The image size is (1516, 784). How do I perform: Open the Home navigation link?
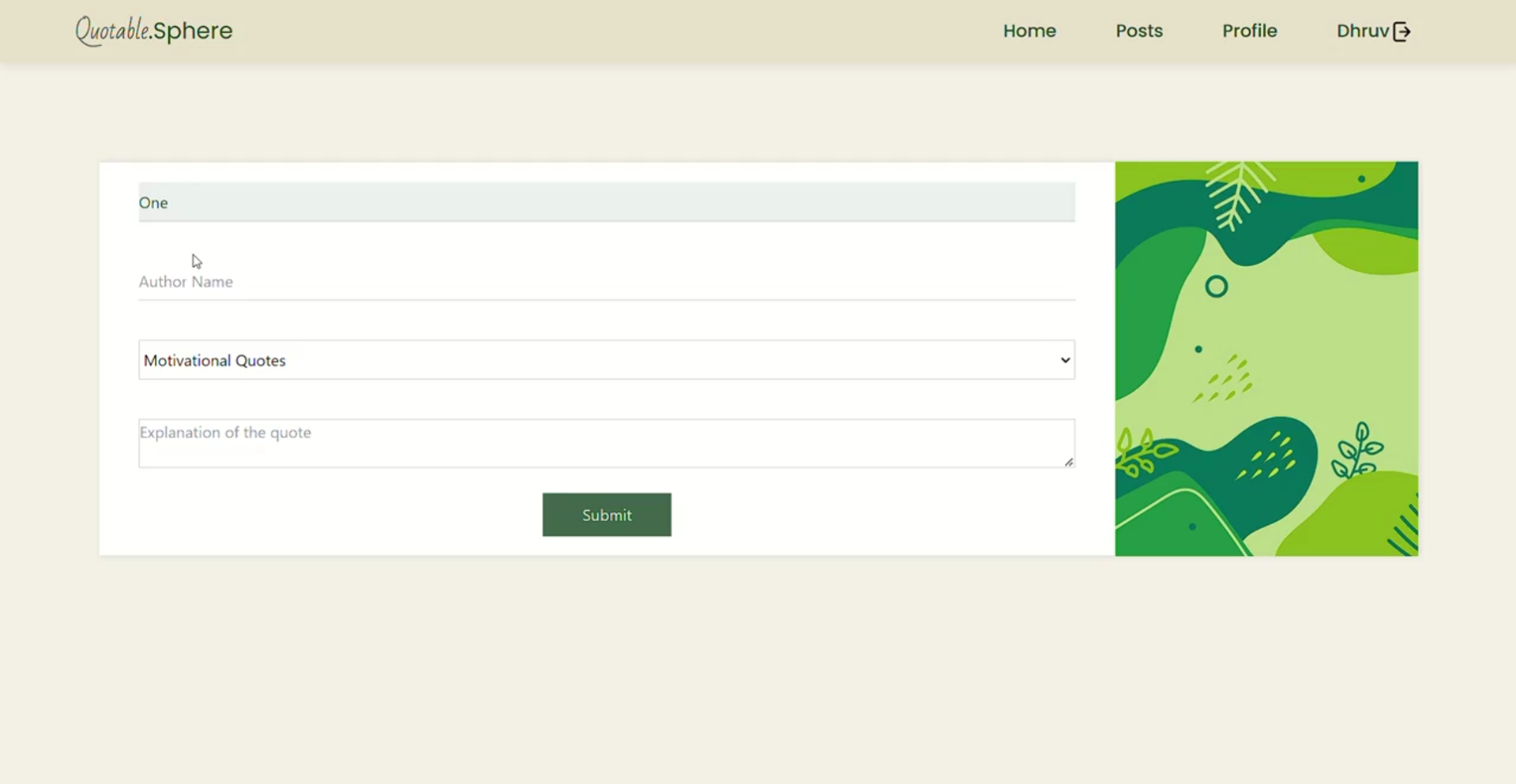pyautogui.click(x=1029, y=31)
